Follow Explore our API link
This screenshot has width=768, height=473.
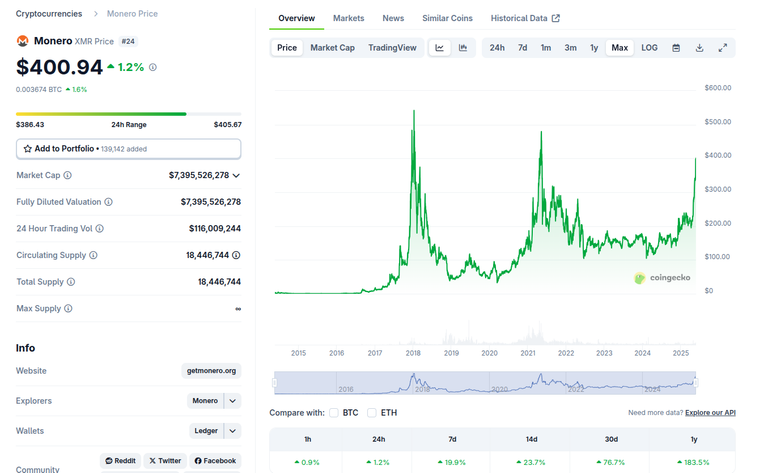click(710, 413)
